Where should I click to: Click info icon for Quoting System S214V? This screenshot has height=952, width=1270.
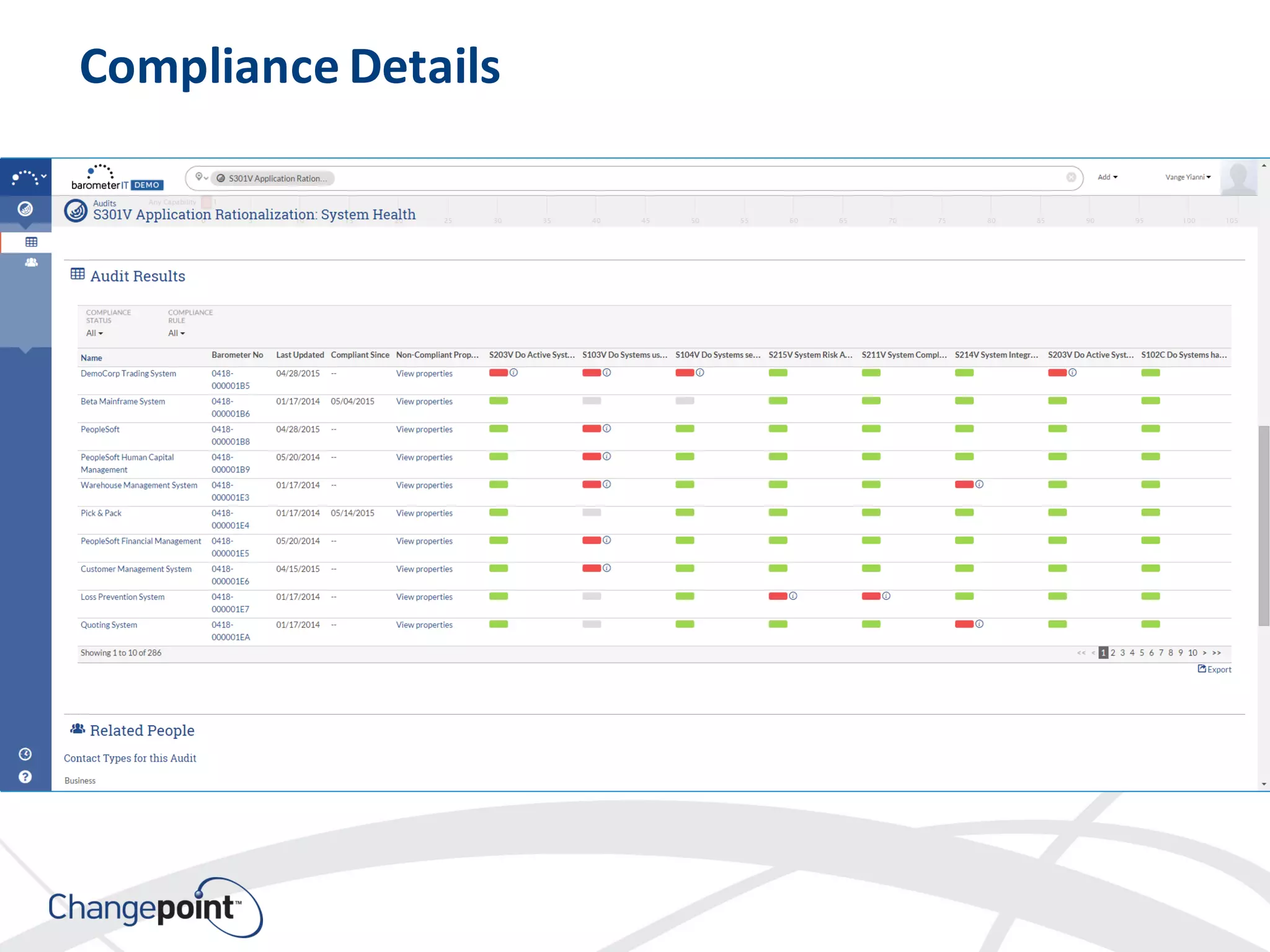(x=979, y=624)
